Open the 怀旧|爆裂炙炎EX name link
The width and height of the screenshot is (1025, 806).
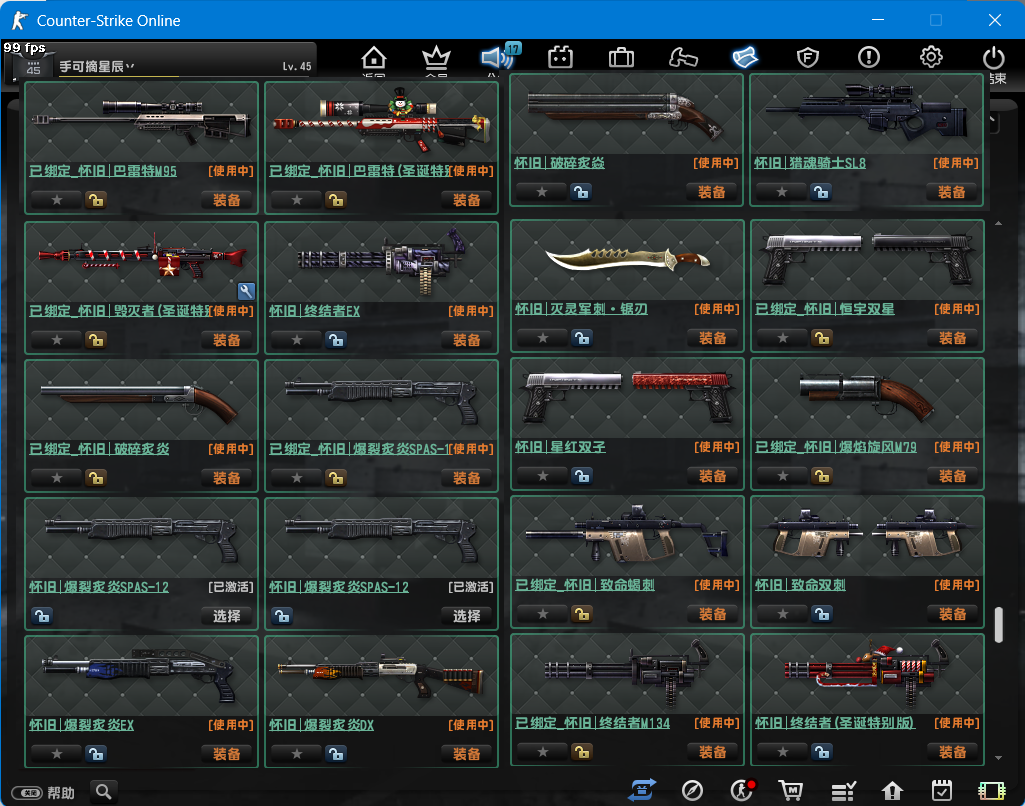click(81, 725)
